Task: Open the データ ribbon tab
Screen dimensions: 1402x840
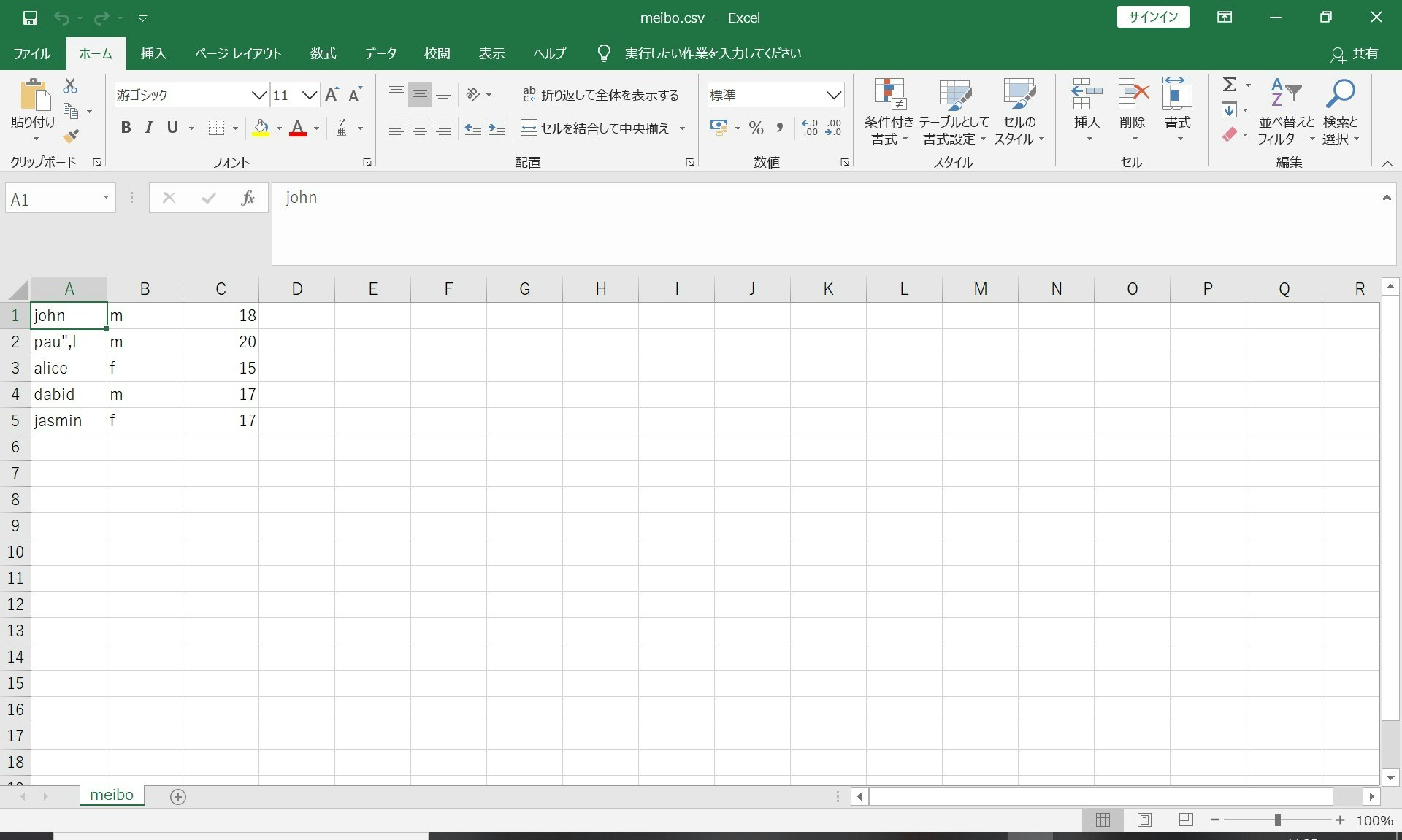Action: coord(380,53)
